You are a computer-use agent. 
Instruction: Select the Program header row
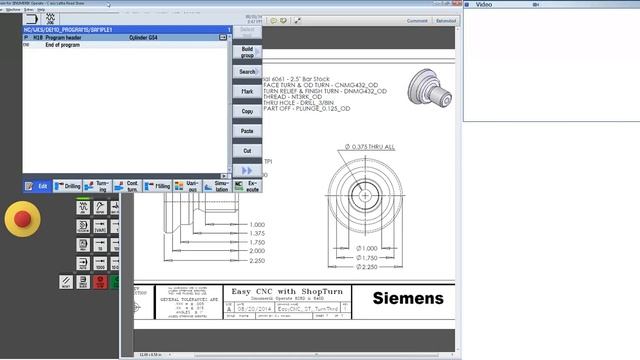pyautogui.click(x=125, y=38)
